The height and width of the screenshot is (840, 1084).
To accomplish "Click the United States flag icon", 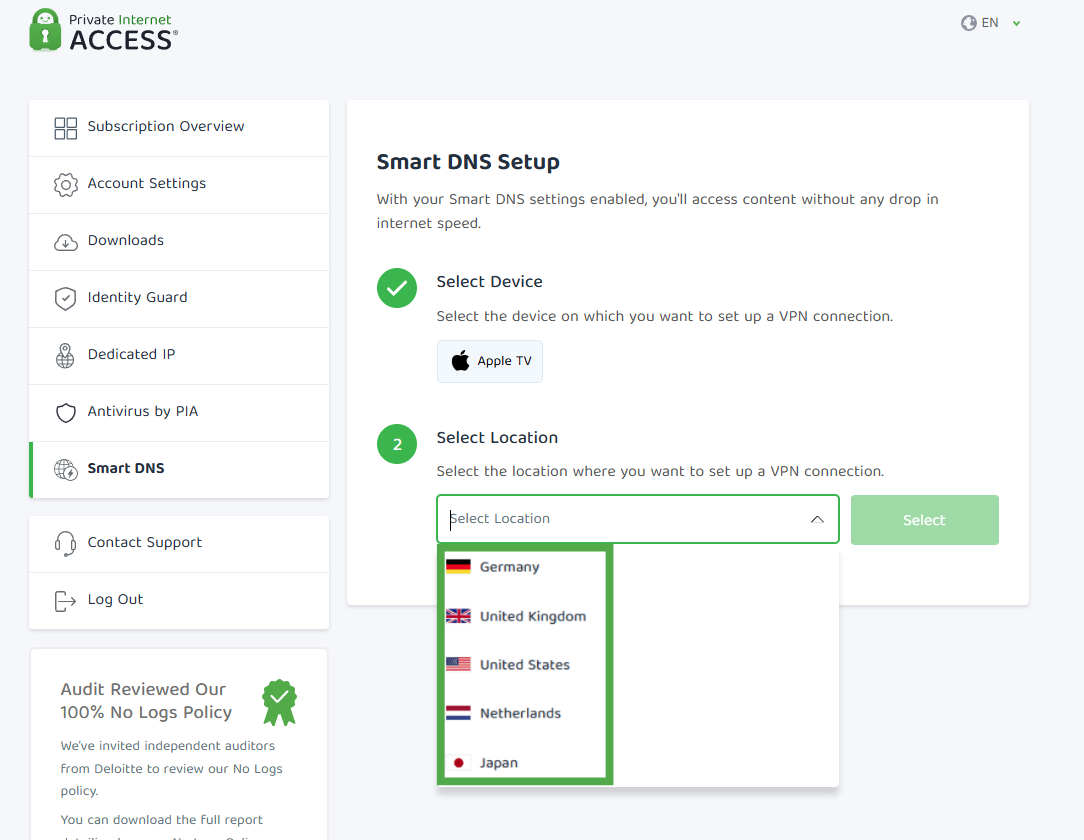I will (458, 664).
